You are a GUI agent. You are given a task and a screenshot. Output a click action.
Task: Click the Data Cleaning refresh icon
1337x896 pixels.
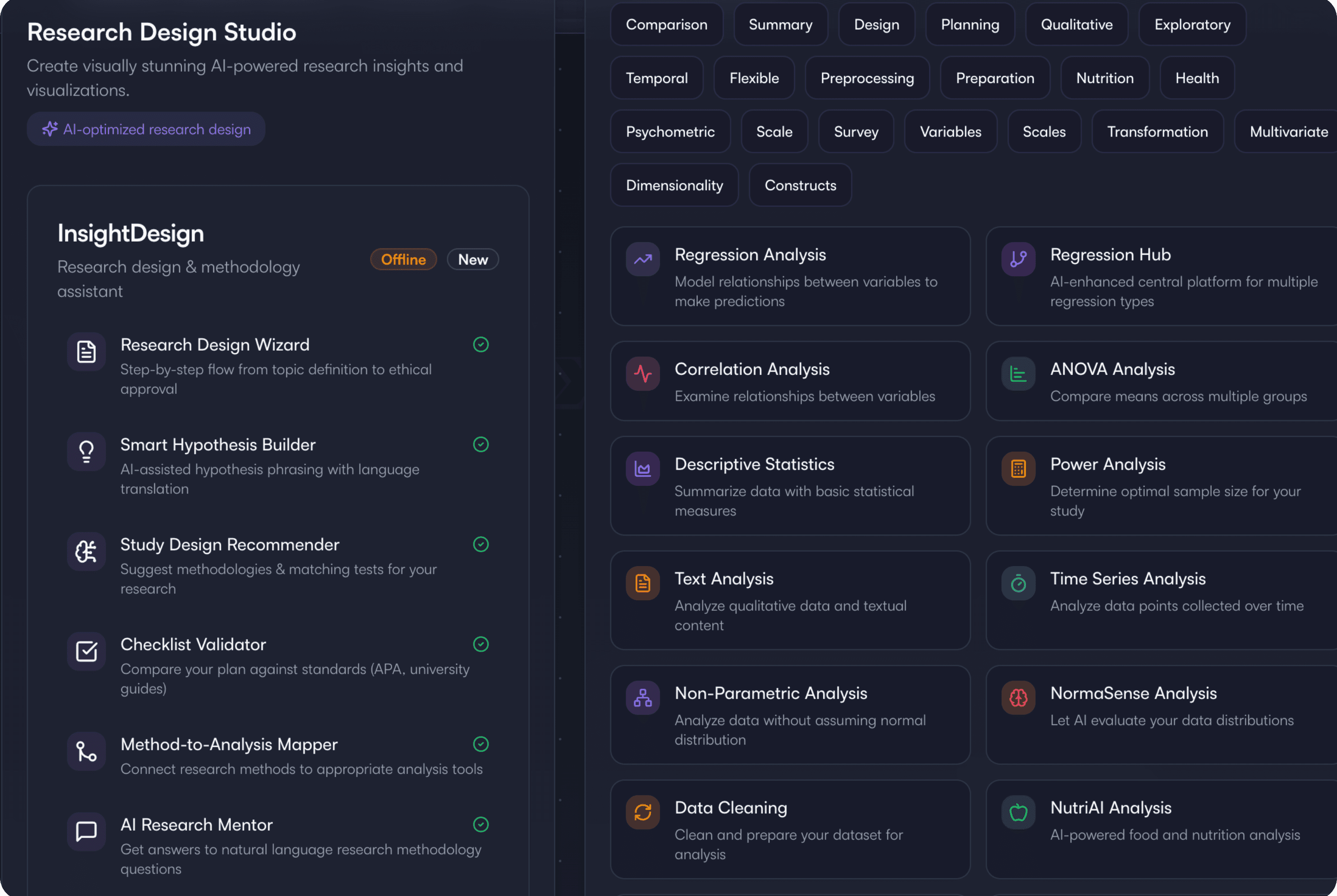643,812
